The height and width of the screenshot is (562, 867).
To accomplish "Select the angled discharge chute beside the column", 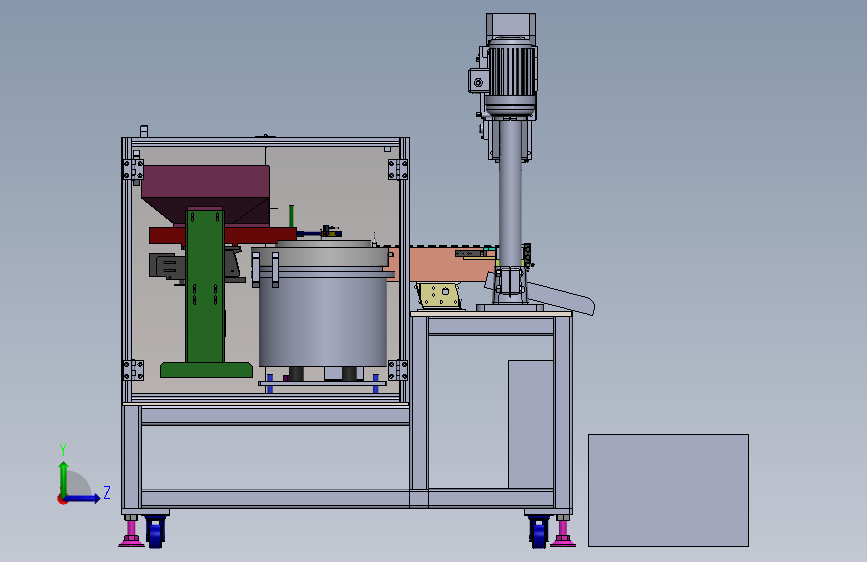I will click(x=561, y=298).
